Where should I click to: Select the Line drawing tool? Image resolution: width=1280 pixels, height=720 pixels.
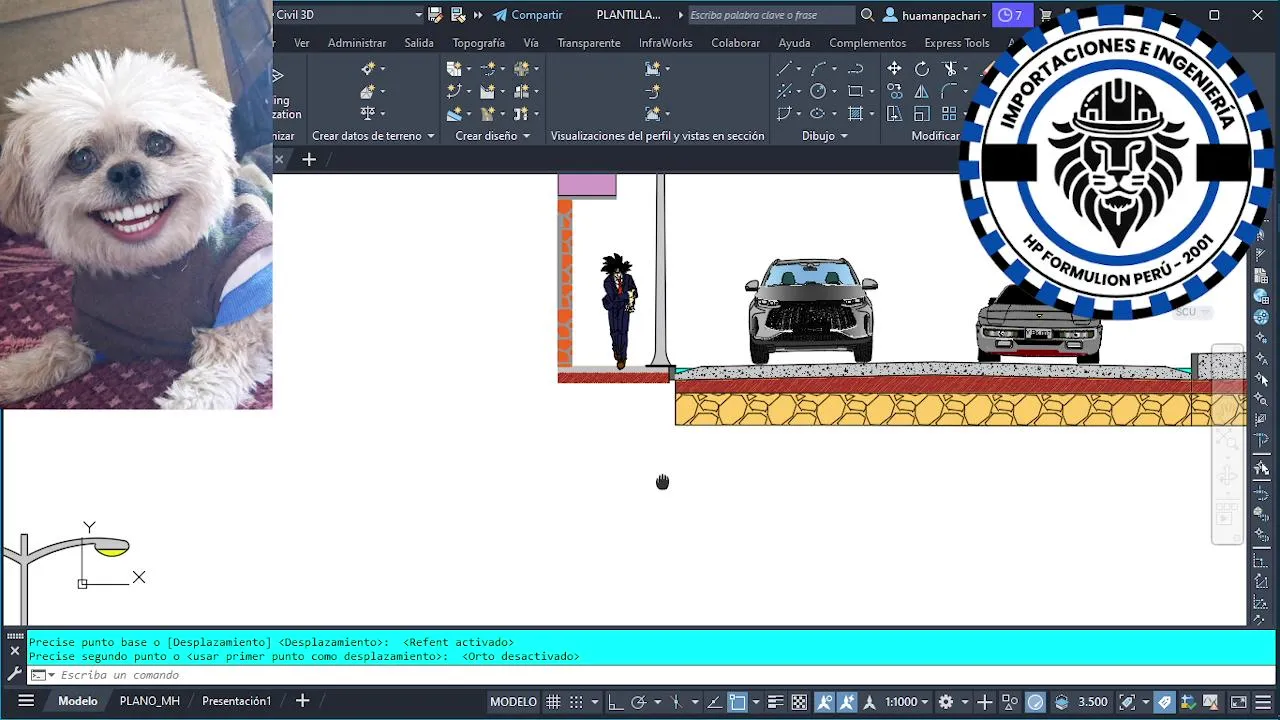pos(784,69)
